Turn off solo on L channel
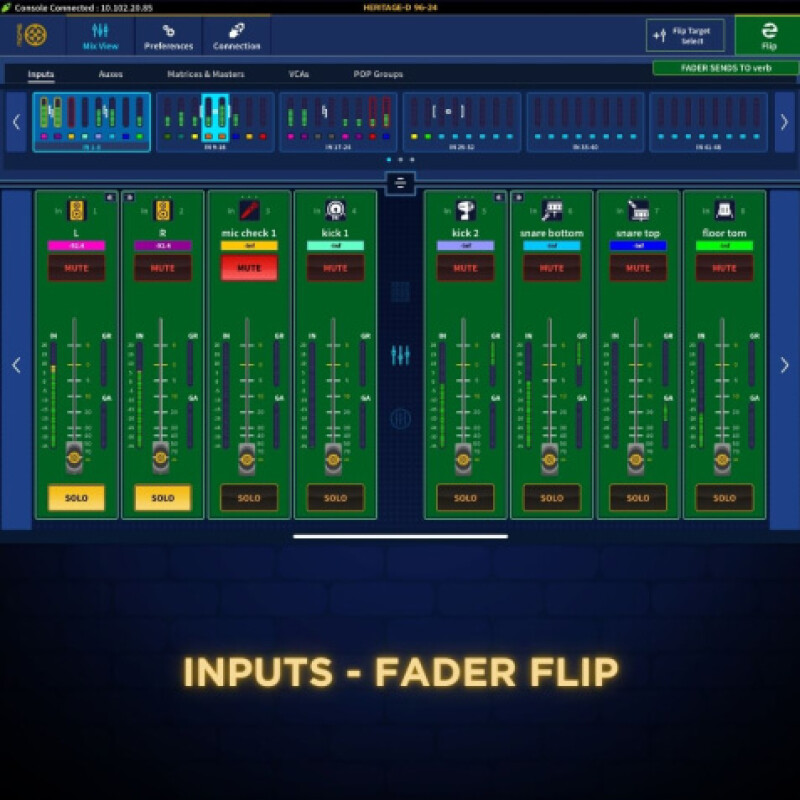Viewport: 800px width, 800px height. point(77,497)
